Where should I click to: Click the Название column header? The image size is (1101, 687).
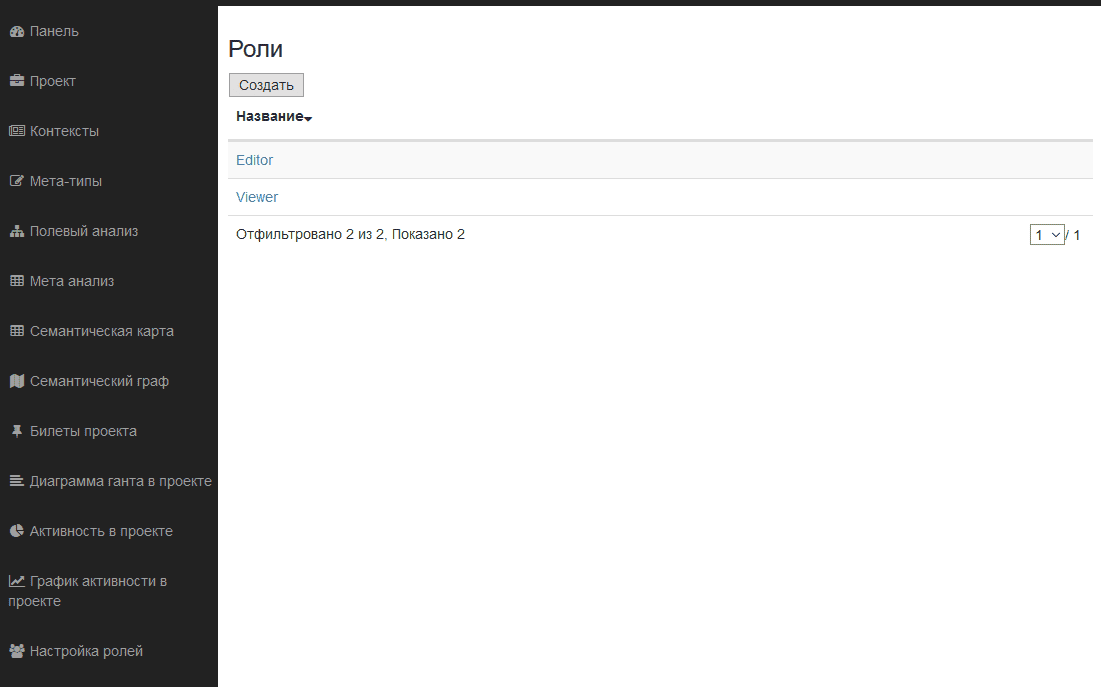pyautogui.click(x=269, y=117)
